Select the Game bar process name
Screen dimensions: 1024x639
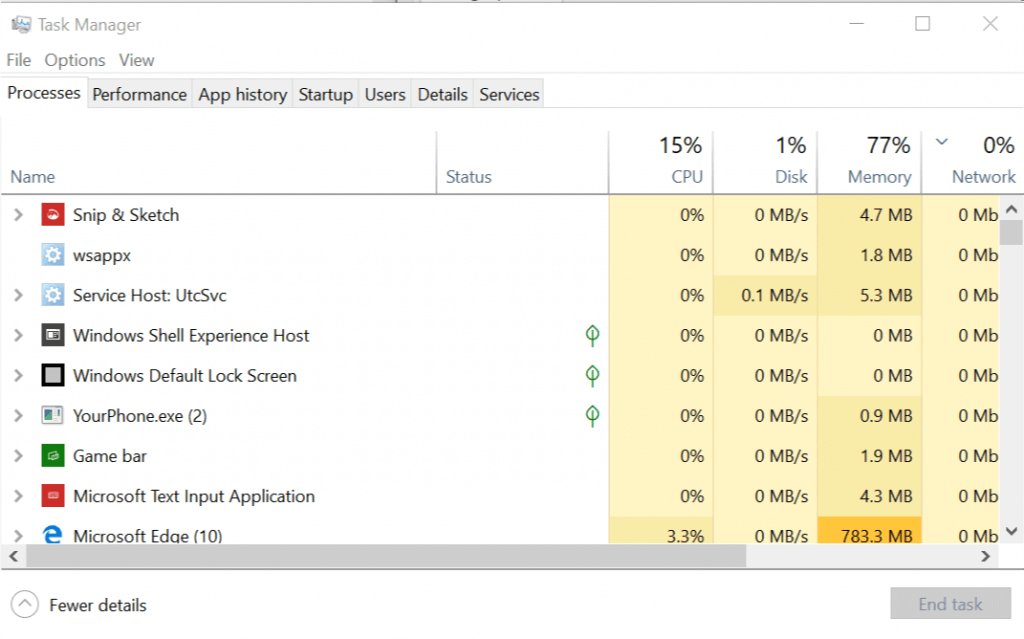click(x=110, y=456)
